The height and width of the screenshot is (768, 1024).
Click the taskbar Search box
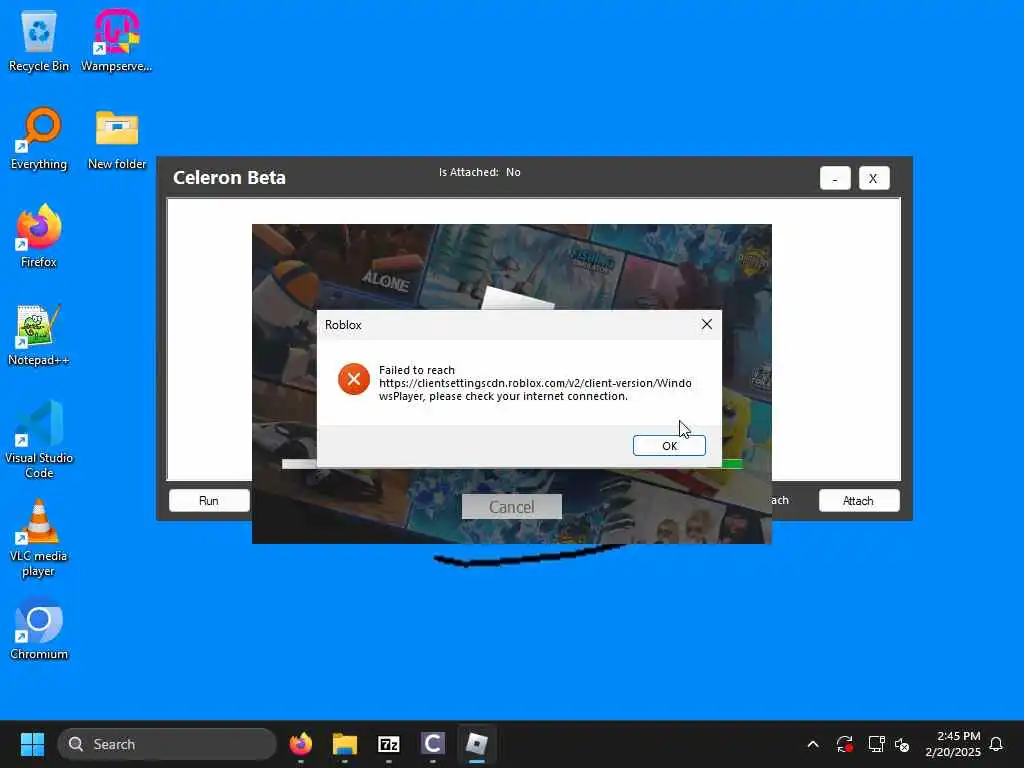pos(167,744)
